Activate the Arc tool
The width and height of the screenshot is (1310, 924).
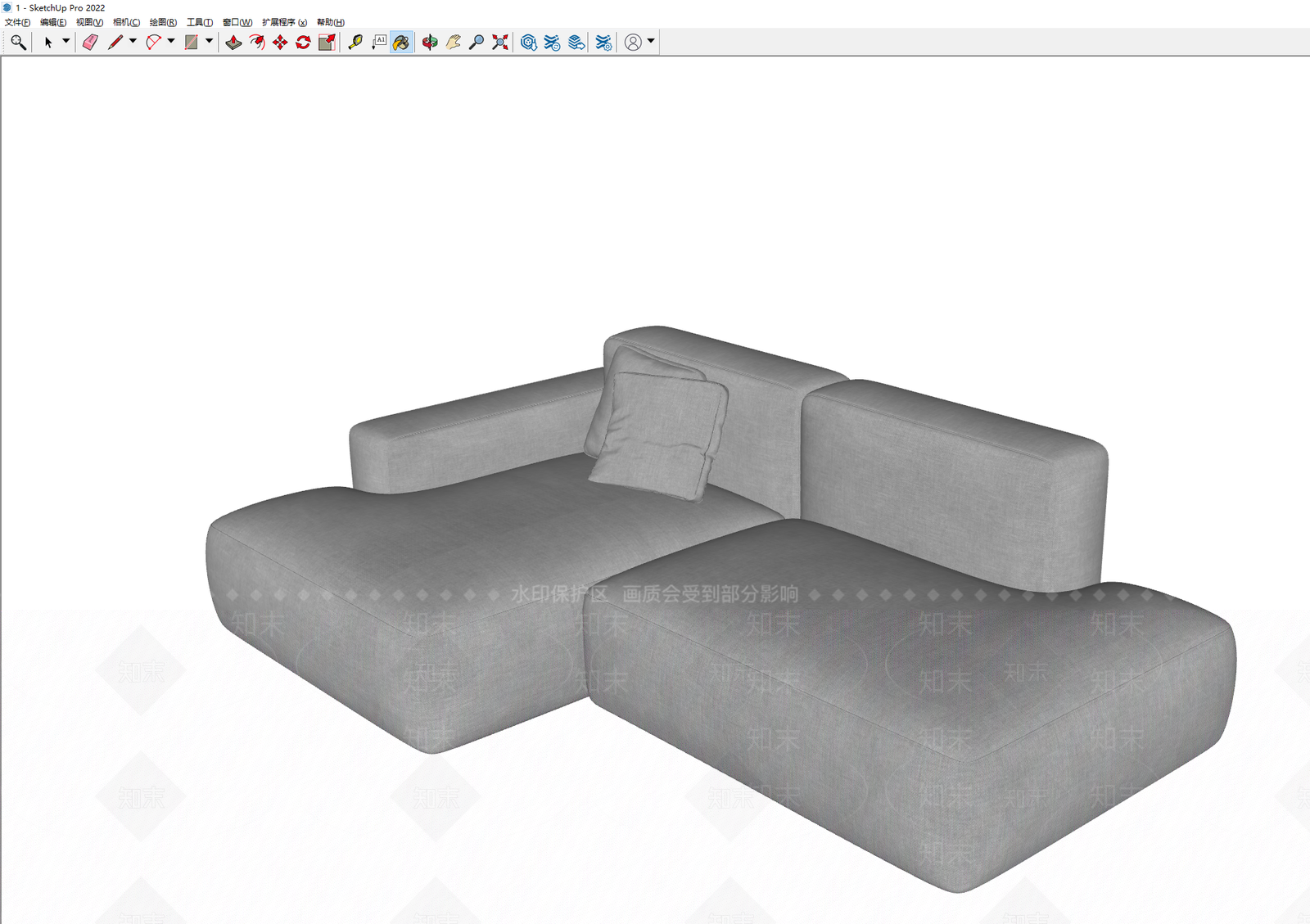(x=153, y=43)
